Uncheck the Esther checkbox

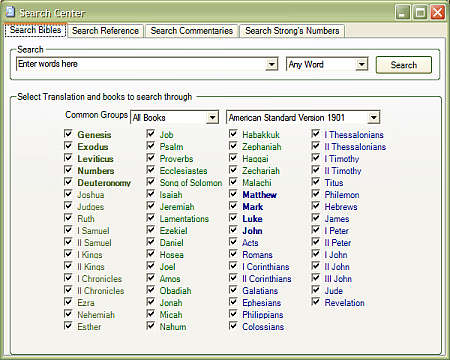pos(68,326)
